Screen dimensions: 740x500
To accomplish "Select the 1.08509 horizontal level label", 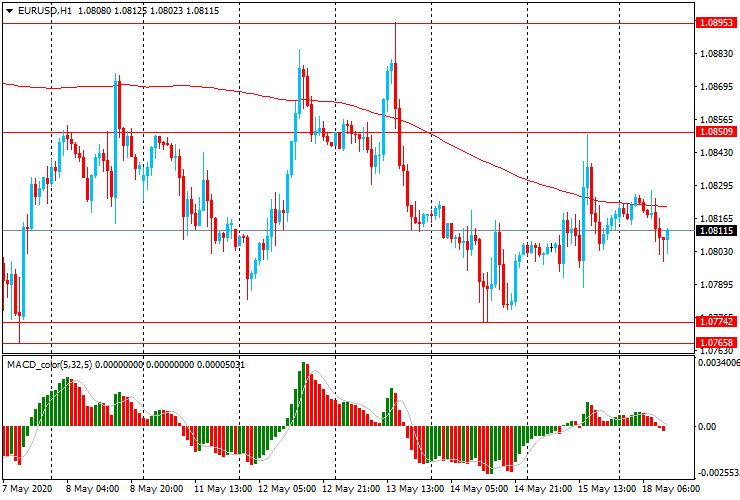I will point(716,132).
